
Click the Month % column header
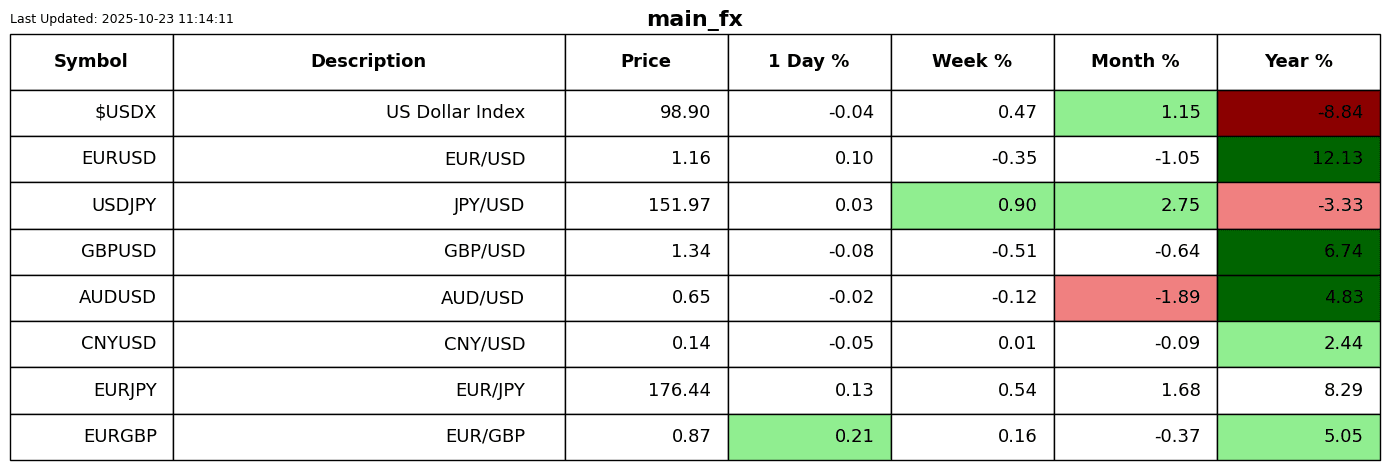pyautogui.click(x=1135, y=62)
